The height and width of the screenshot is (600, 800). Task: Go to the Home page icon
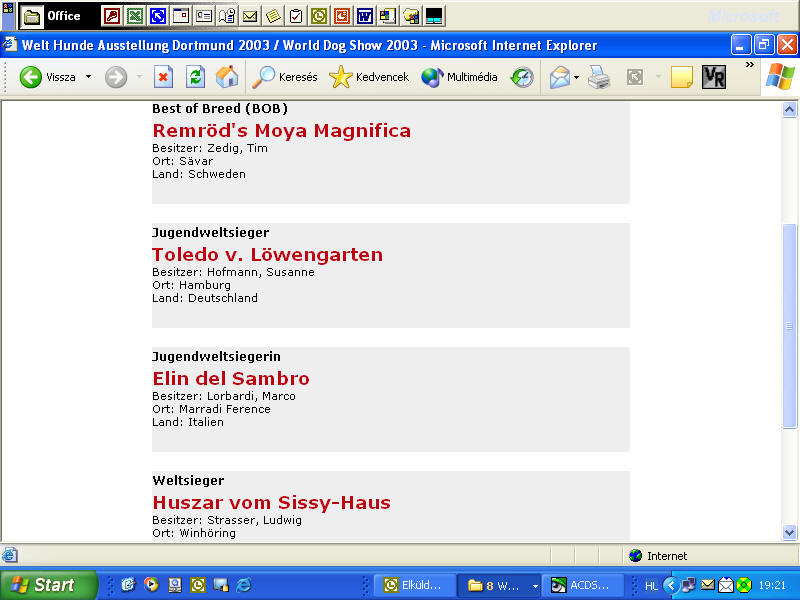(x=227, y=77)
